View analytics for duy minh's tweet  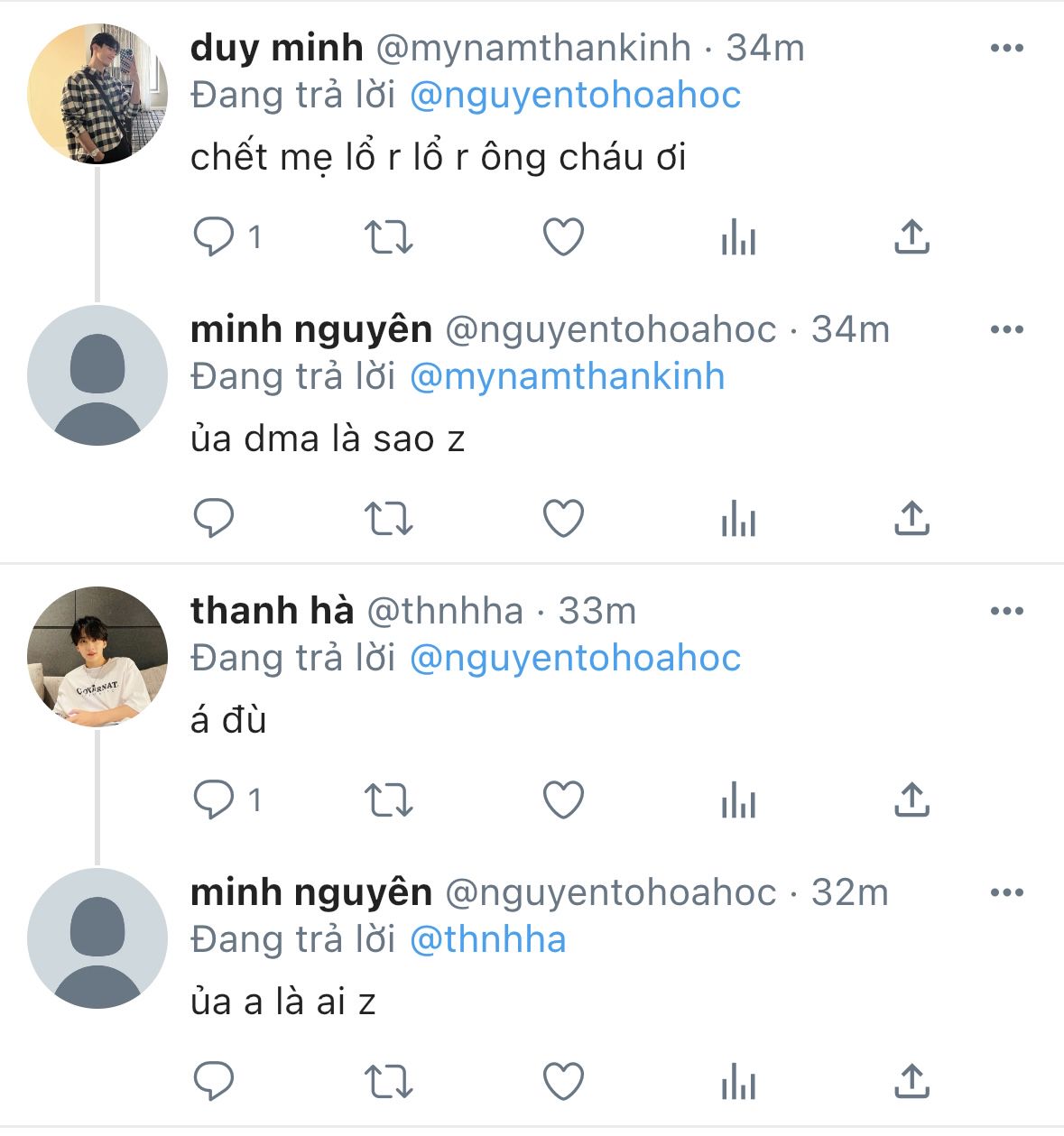[x=738, y=239]
